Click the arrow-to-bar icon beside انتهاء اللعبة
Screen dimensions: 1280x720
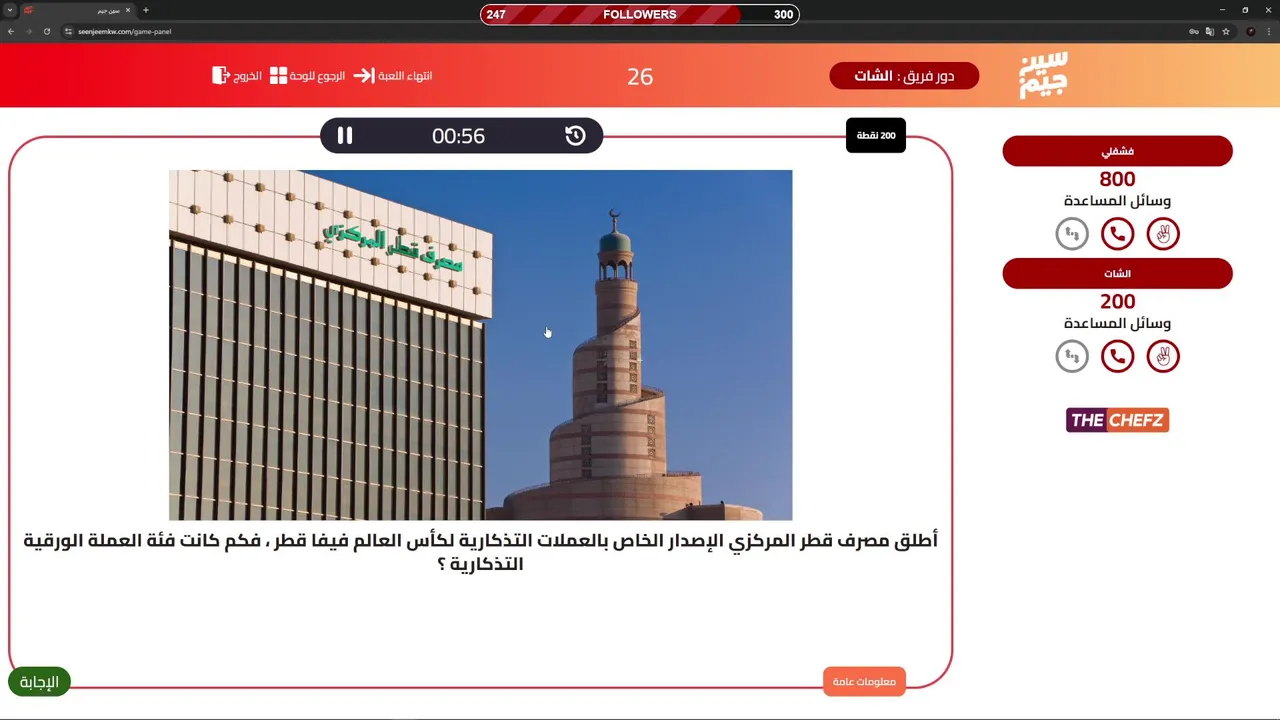tap(364, 76)
